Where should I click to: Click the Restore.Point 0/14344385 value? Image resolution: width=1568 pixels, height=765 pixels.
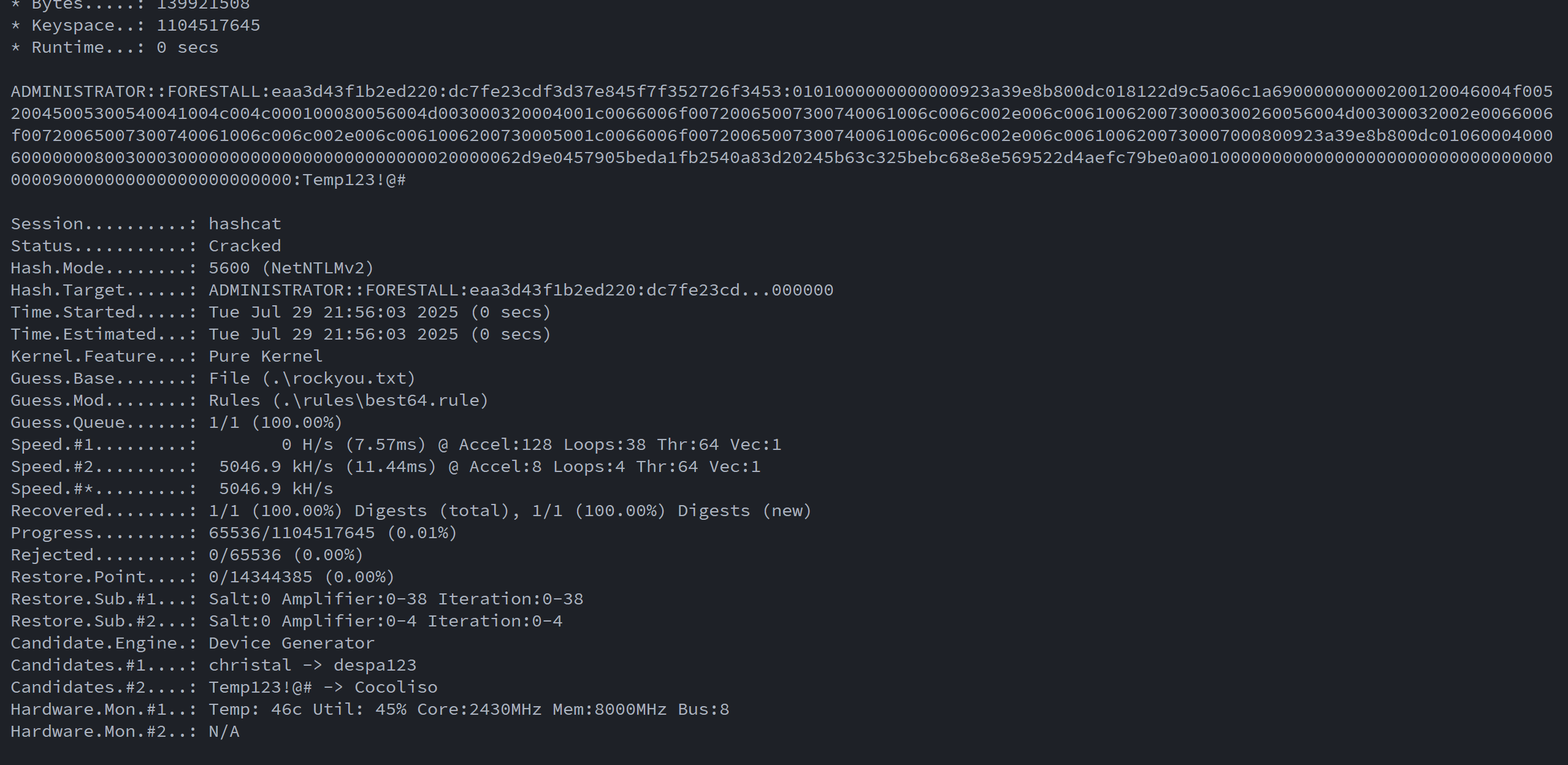(260, 577)
